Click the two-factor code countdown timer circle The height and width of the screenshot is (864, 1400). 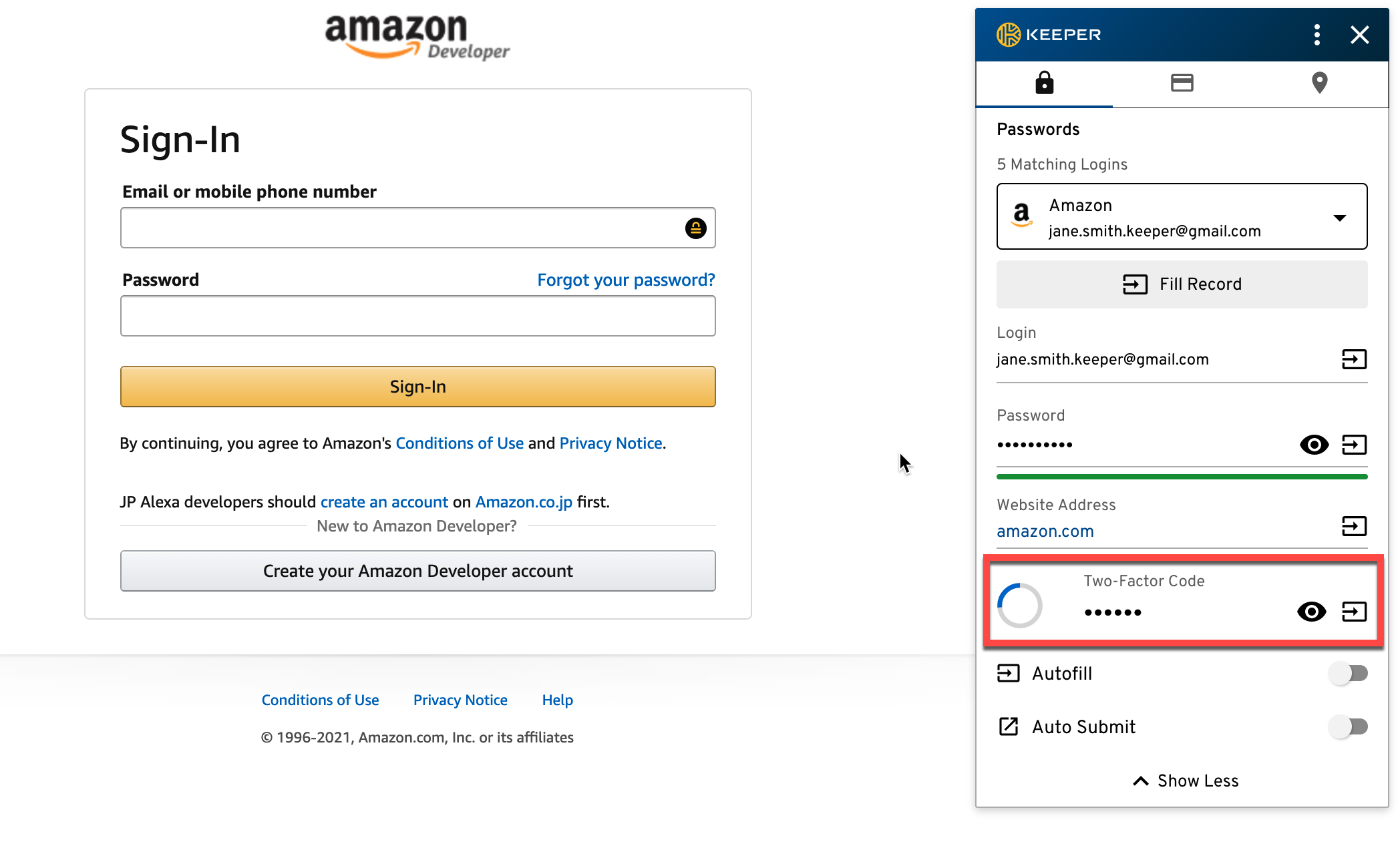1019,606
